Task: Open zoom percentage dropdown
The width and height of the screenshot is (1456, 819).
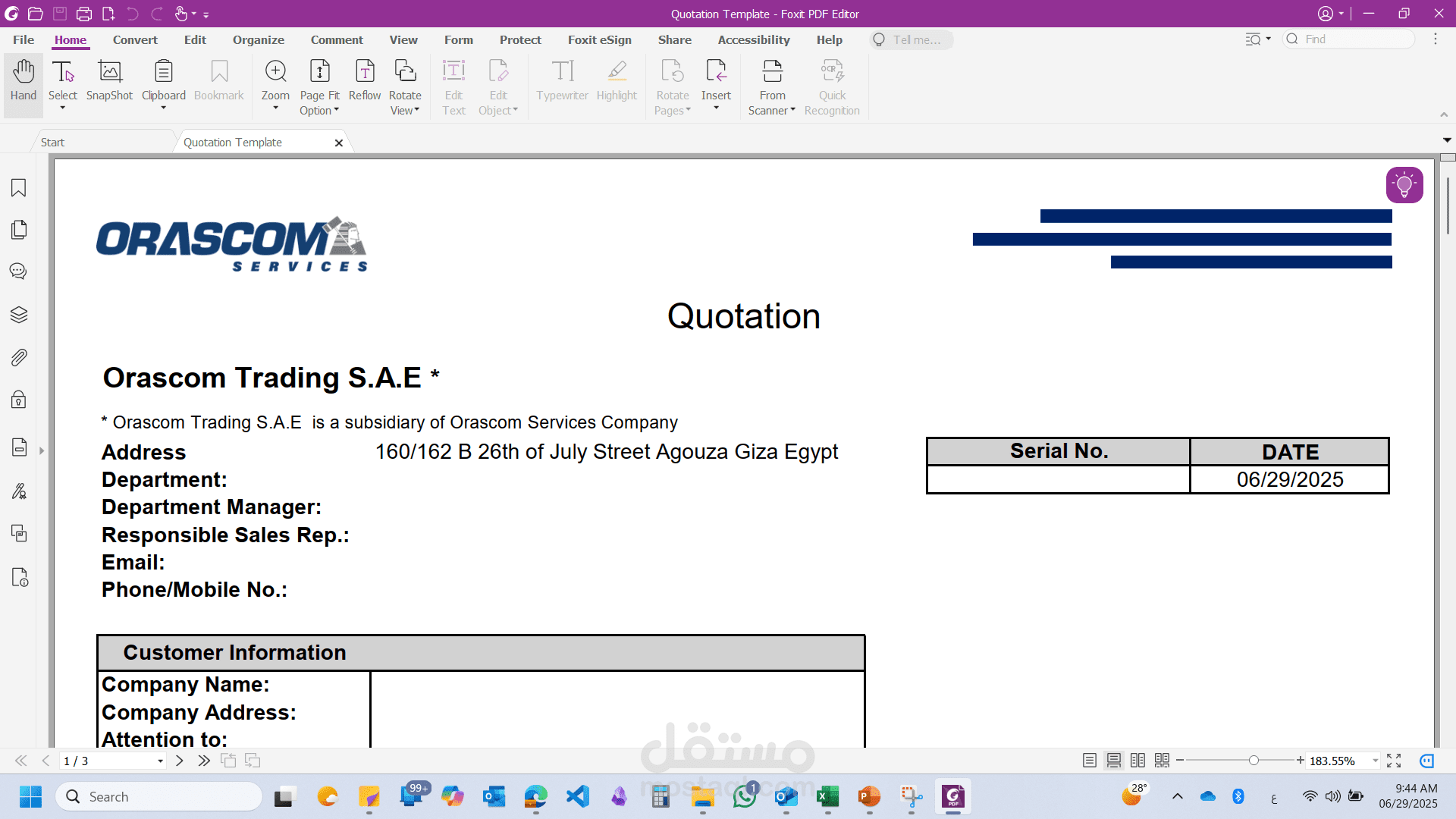Action: tap(1375, 761)
